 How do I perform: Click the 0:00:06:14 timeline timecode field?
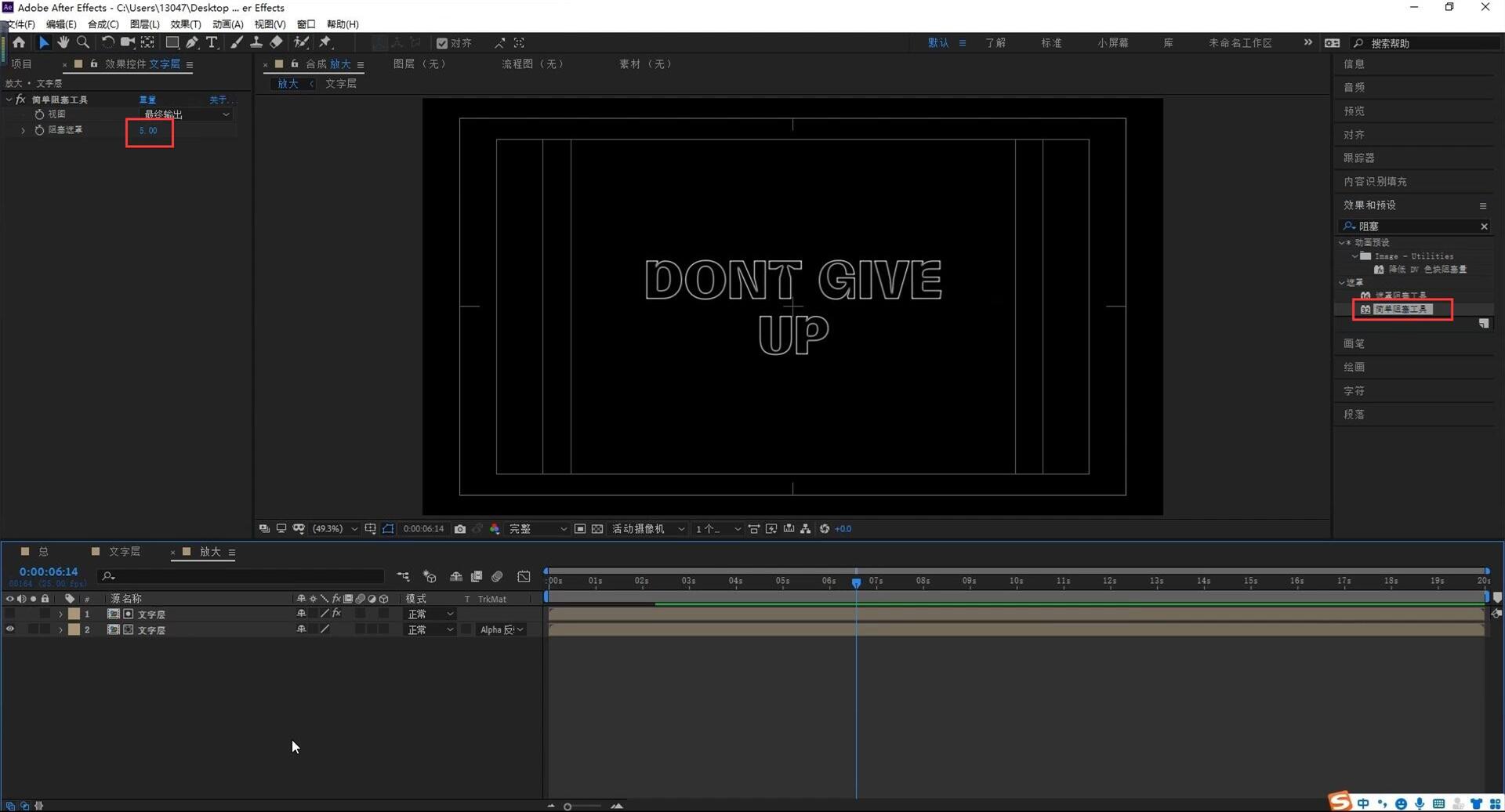49,572
